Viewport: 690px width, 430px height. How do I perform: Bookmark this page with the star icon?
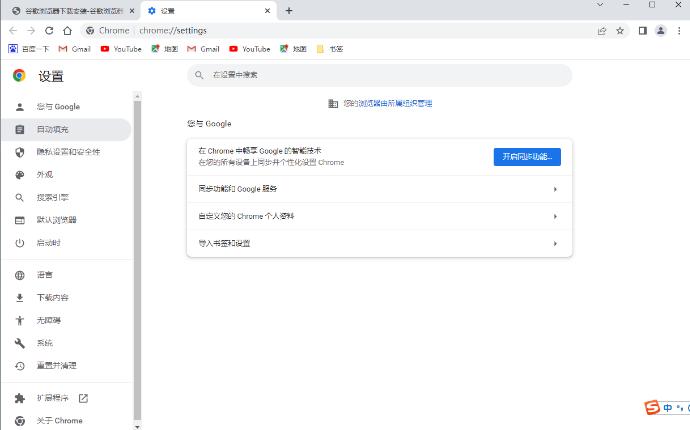tap(620, 31)
